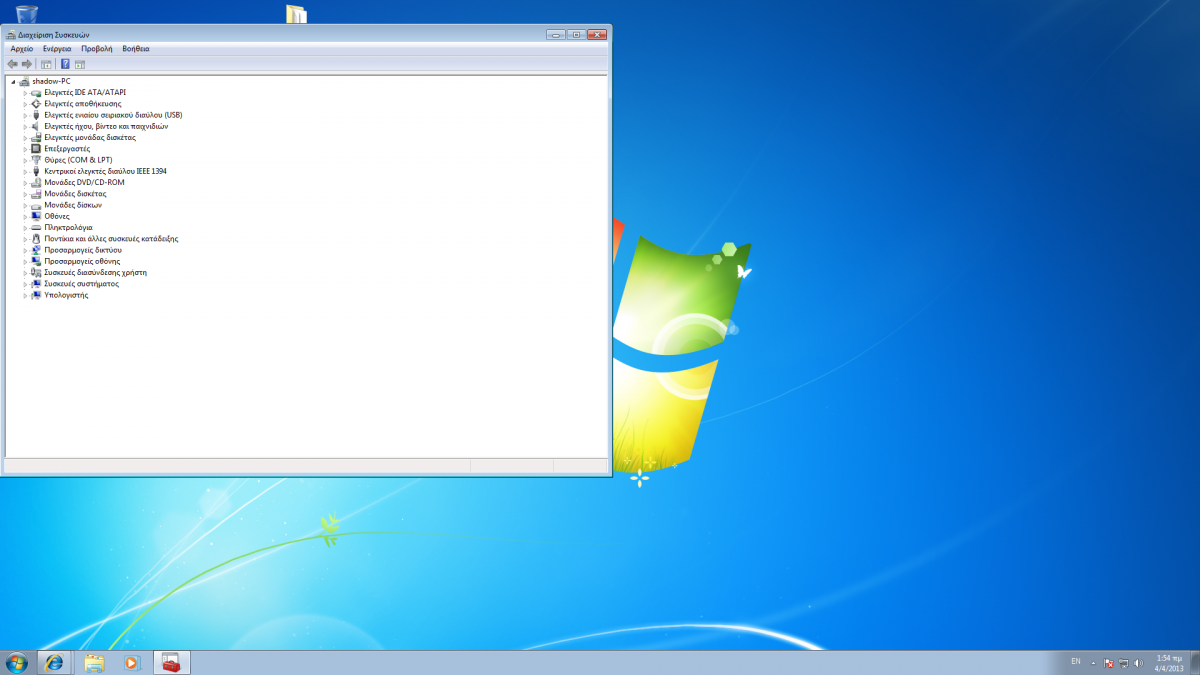The height and width of the screenshot is (675, 1200).
Task: Expand Ελεγκτές μονάδας δισκέτας node arrow
Action: (x=25, y=137)
